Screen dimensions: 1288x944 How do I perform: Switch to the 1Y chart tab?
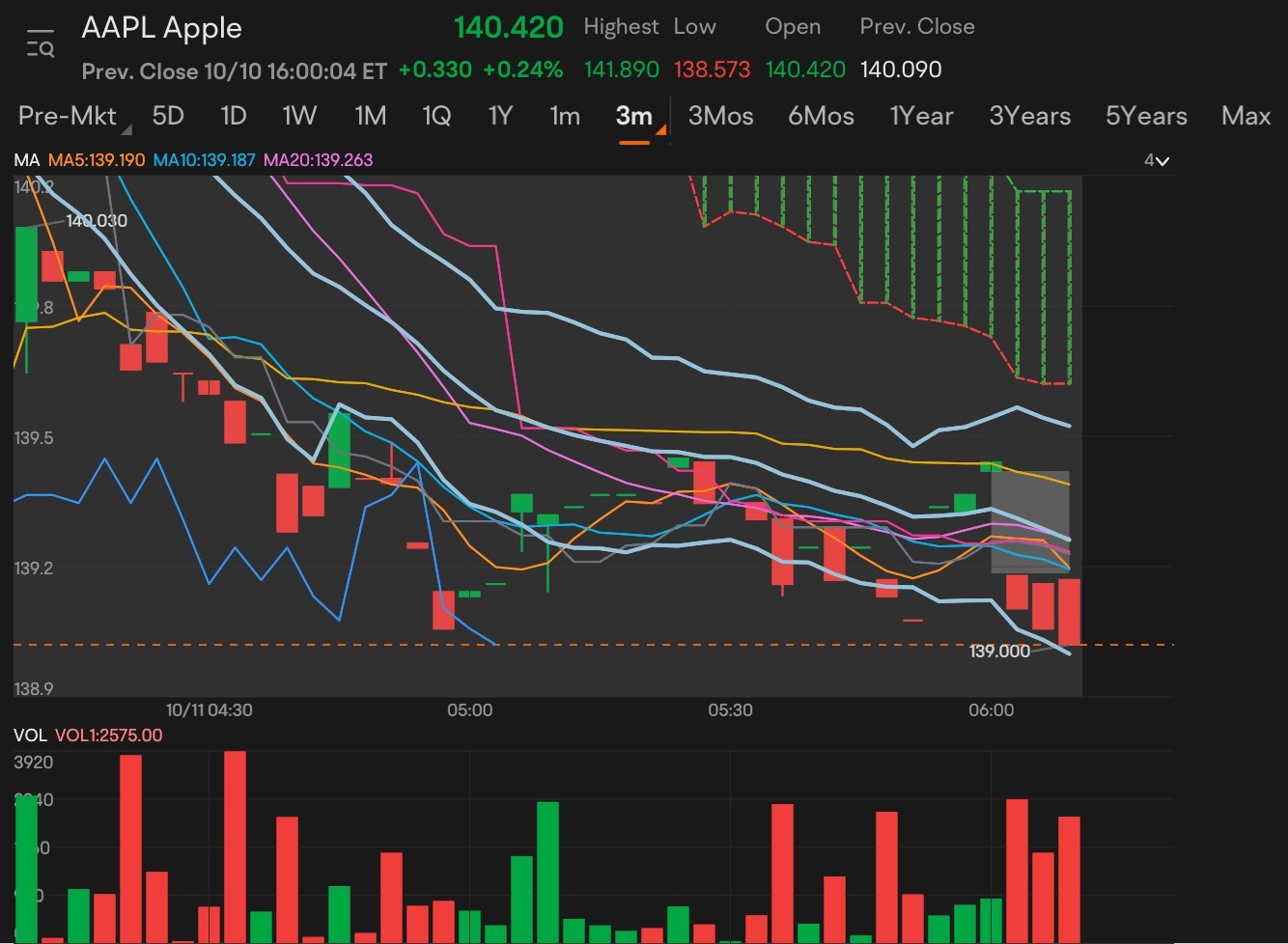click(500, 116)
